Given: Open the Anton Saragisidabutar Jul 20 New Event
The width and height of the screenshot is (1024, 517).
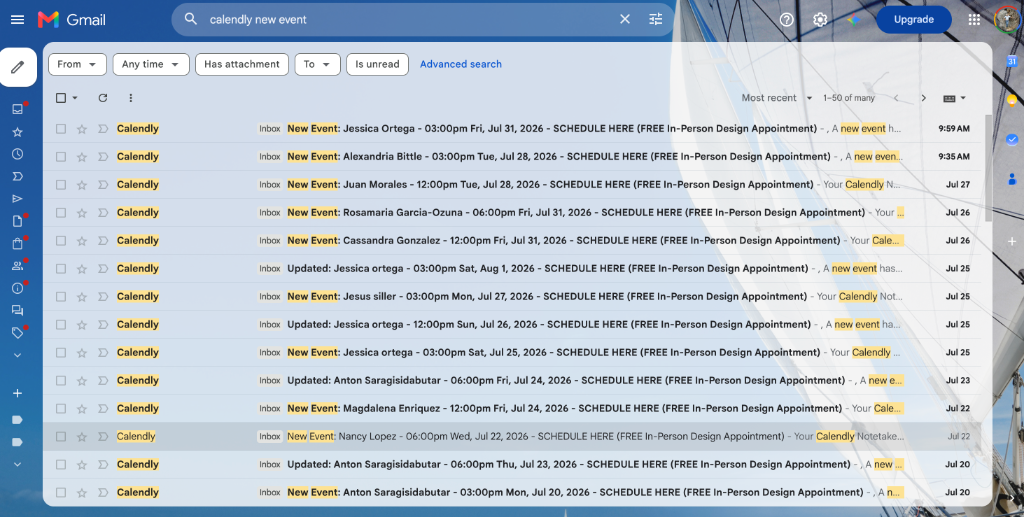Looking at the screenshot, I should point(512,492).
